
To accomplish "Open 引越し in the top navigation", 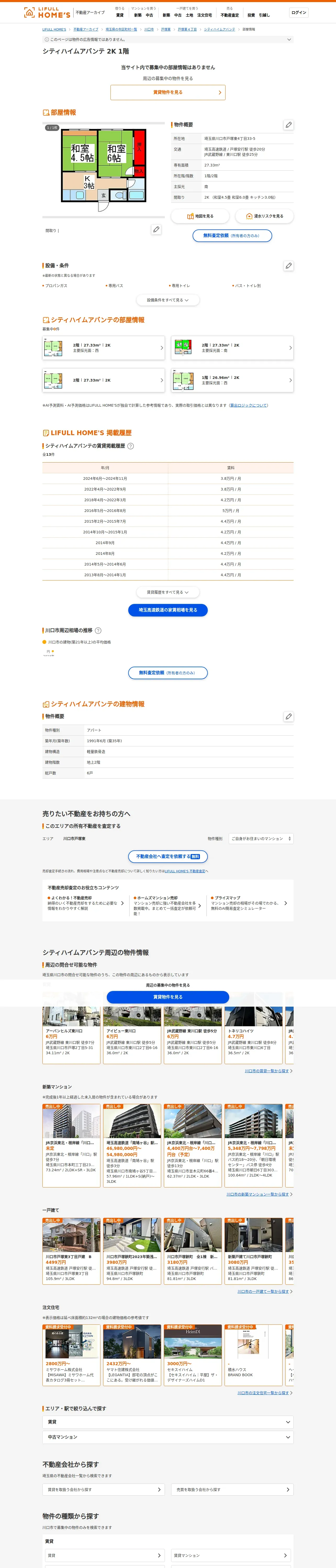I will click(264, 15).
